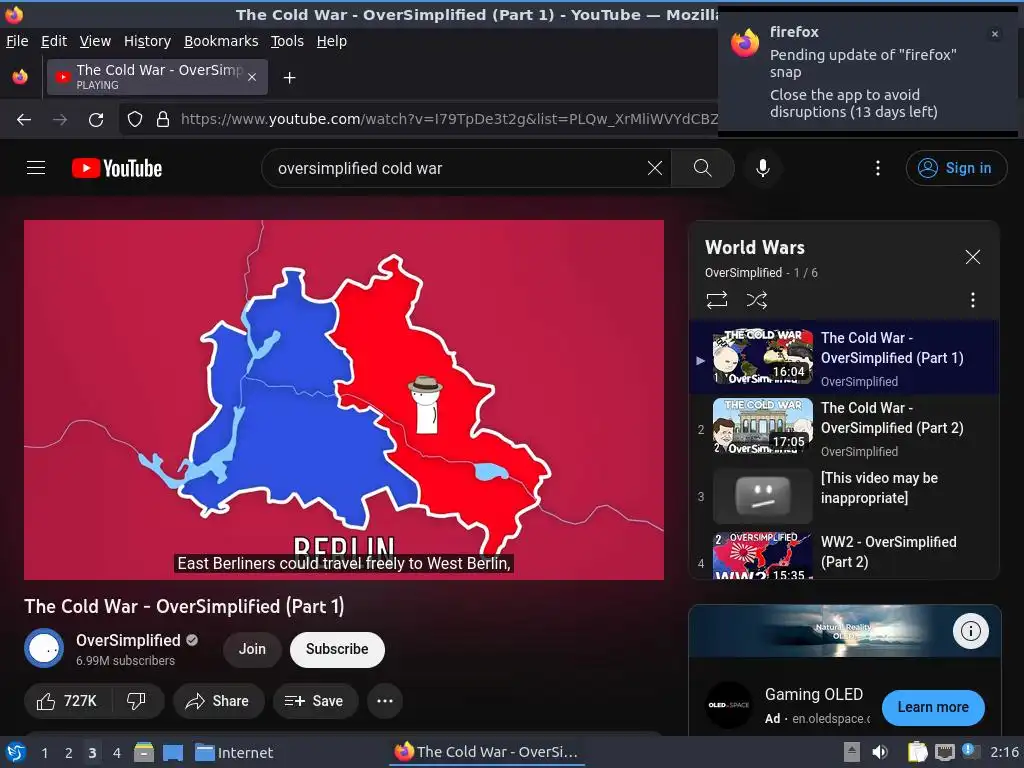Dismiss the firefox snap update notification
The height and width of the screenshot is (768, 1024).
pyautogui.click(x=995, y=34)
